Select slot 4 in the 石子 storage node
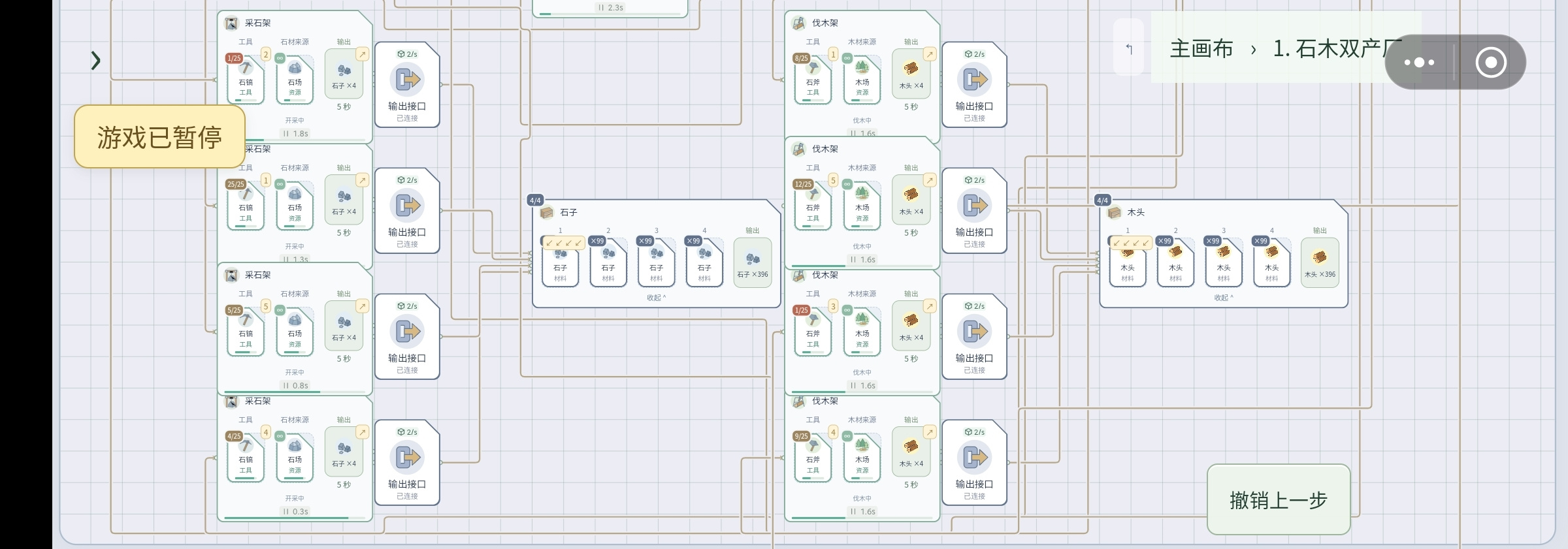The height and width of the screenshot is (549, 1568). click(x=704, y=262)
